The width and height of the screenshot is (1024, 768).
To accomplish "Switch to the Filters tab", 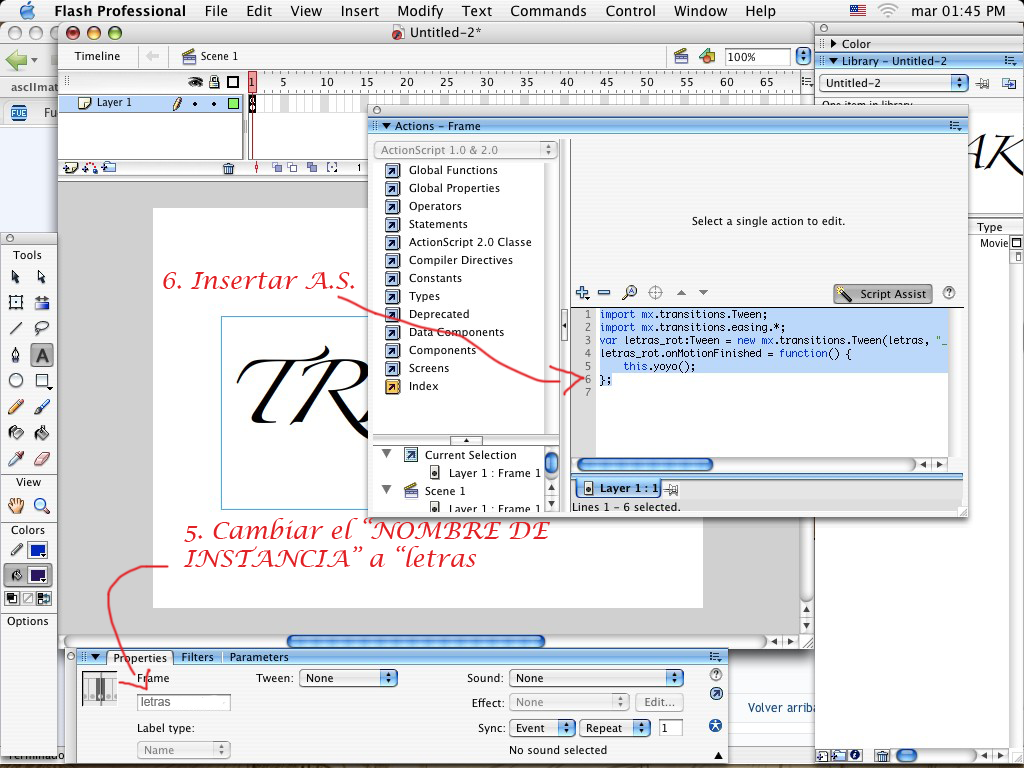I will (x=197, y=657).
